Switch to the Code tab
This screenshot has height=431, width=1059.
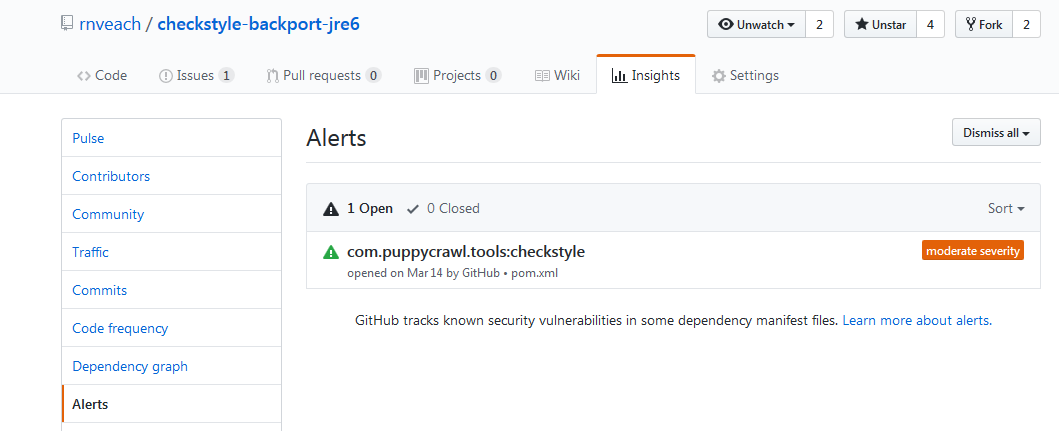pos(102,75)
